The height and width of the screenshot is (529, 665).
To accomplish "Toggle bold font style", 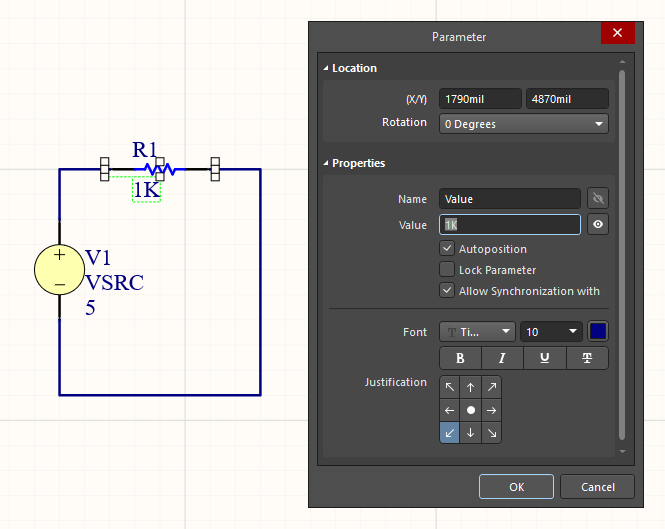I will [460, 358].
